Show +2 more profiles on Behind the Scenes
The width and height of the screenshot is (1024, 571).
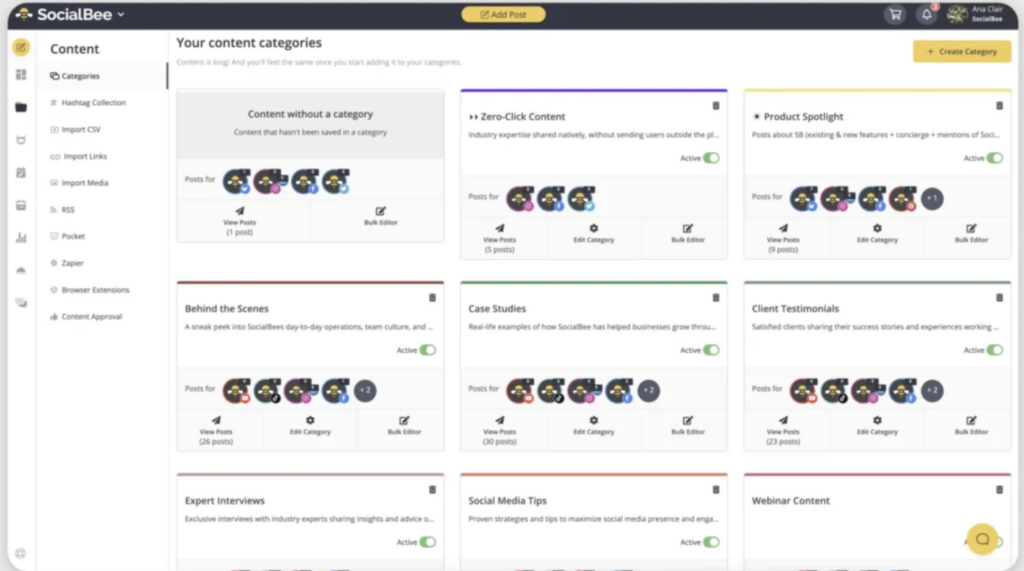tap(365, 390)
